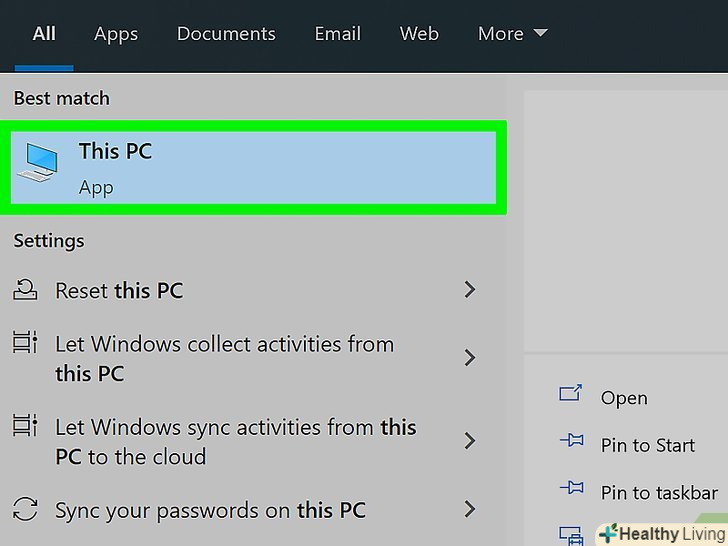Select the Email search tab
This screenshot has height=546, width=728.
click(x=337, y=34)
